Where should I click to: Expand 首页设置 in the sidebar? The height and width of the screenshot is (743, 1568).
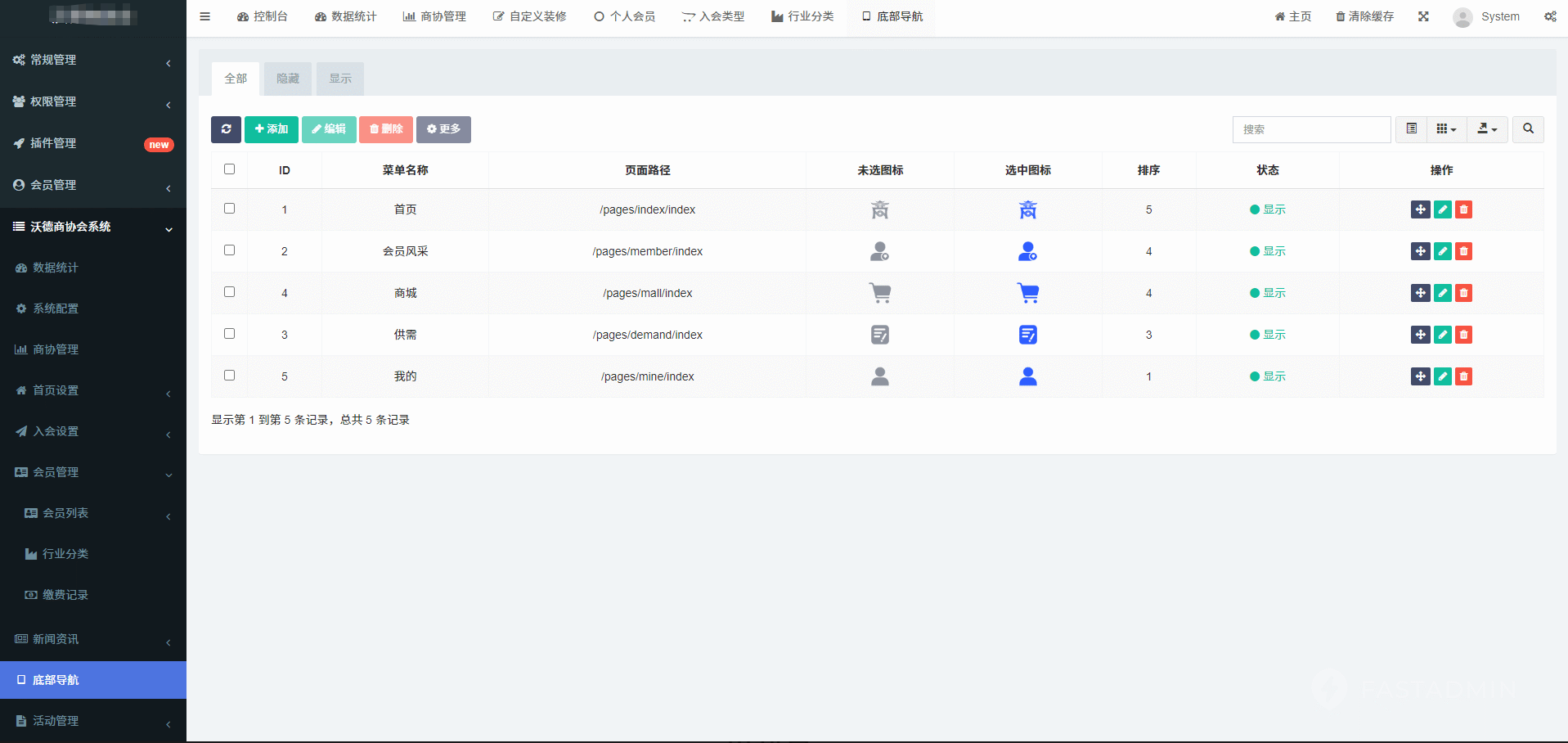pos(93,390)
